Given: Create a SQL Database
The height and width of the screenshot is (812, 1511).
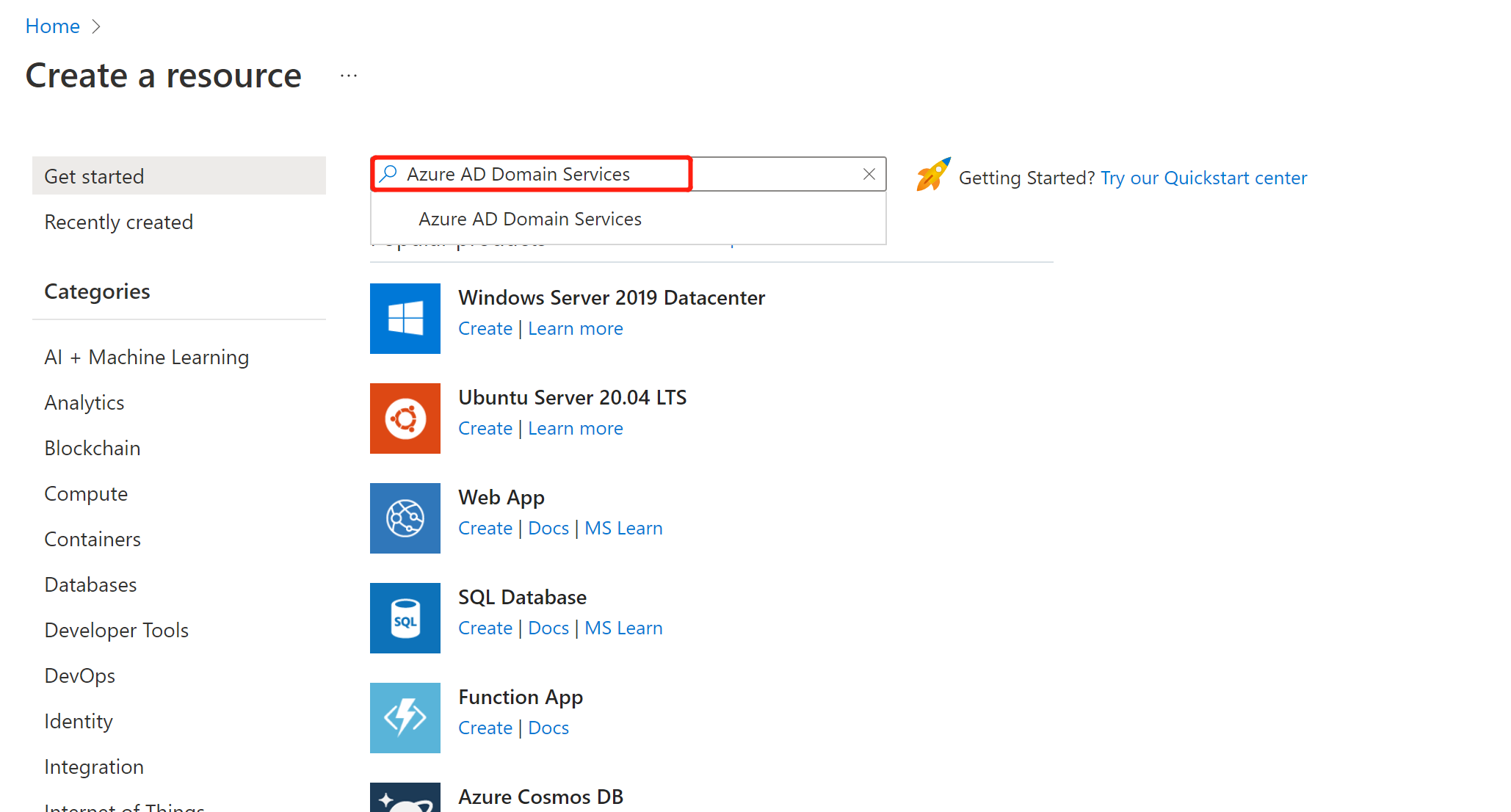Looking at the screenshot, I should click(x=485, y=628).
